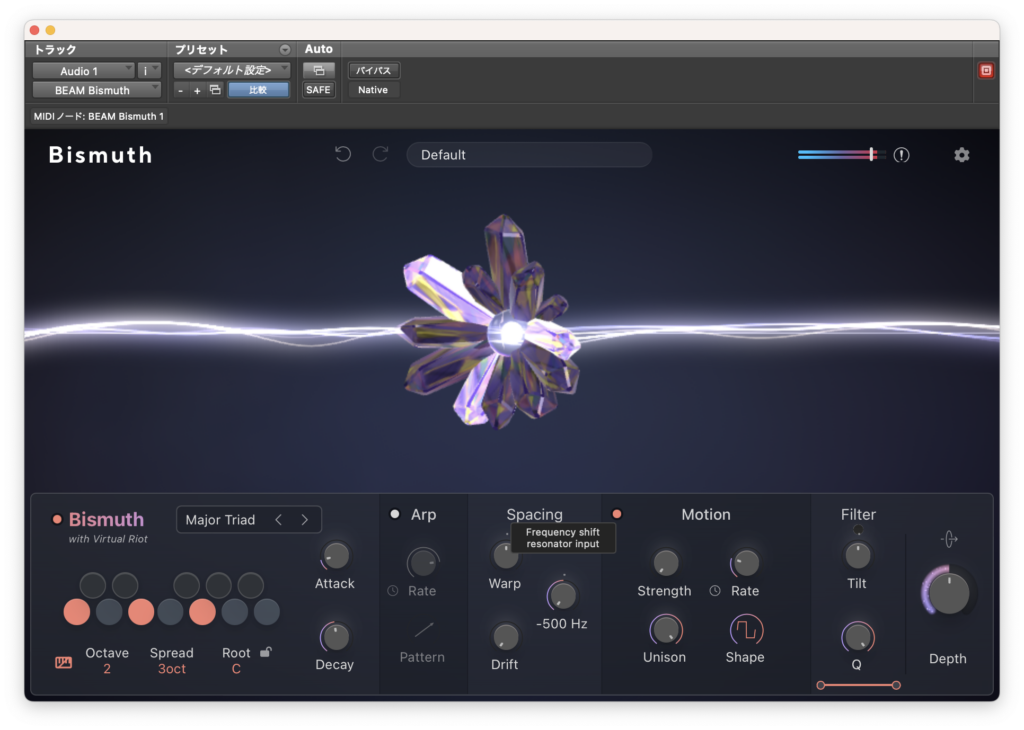Click the Filter range slider left handle
Viewport: 1024px width, 730px height.
tap(821, 685)
